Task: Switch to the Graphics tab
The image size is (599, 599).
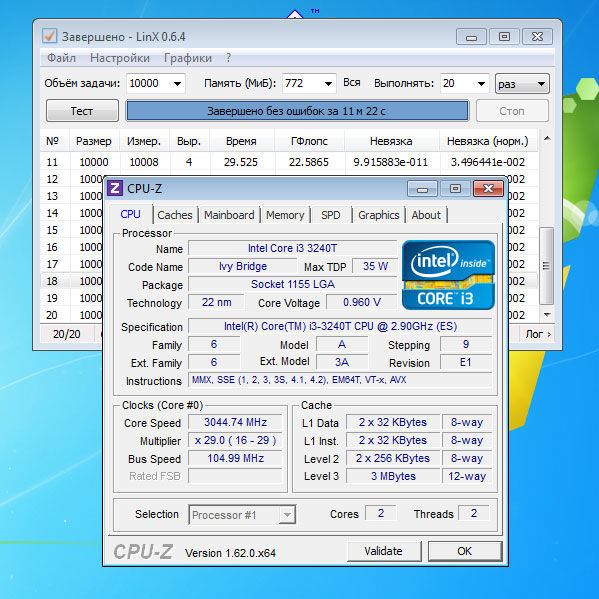Action: coord(379,215)
